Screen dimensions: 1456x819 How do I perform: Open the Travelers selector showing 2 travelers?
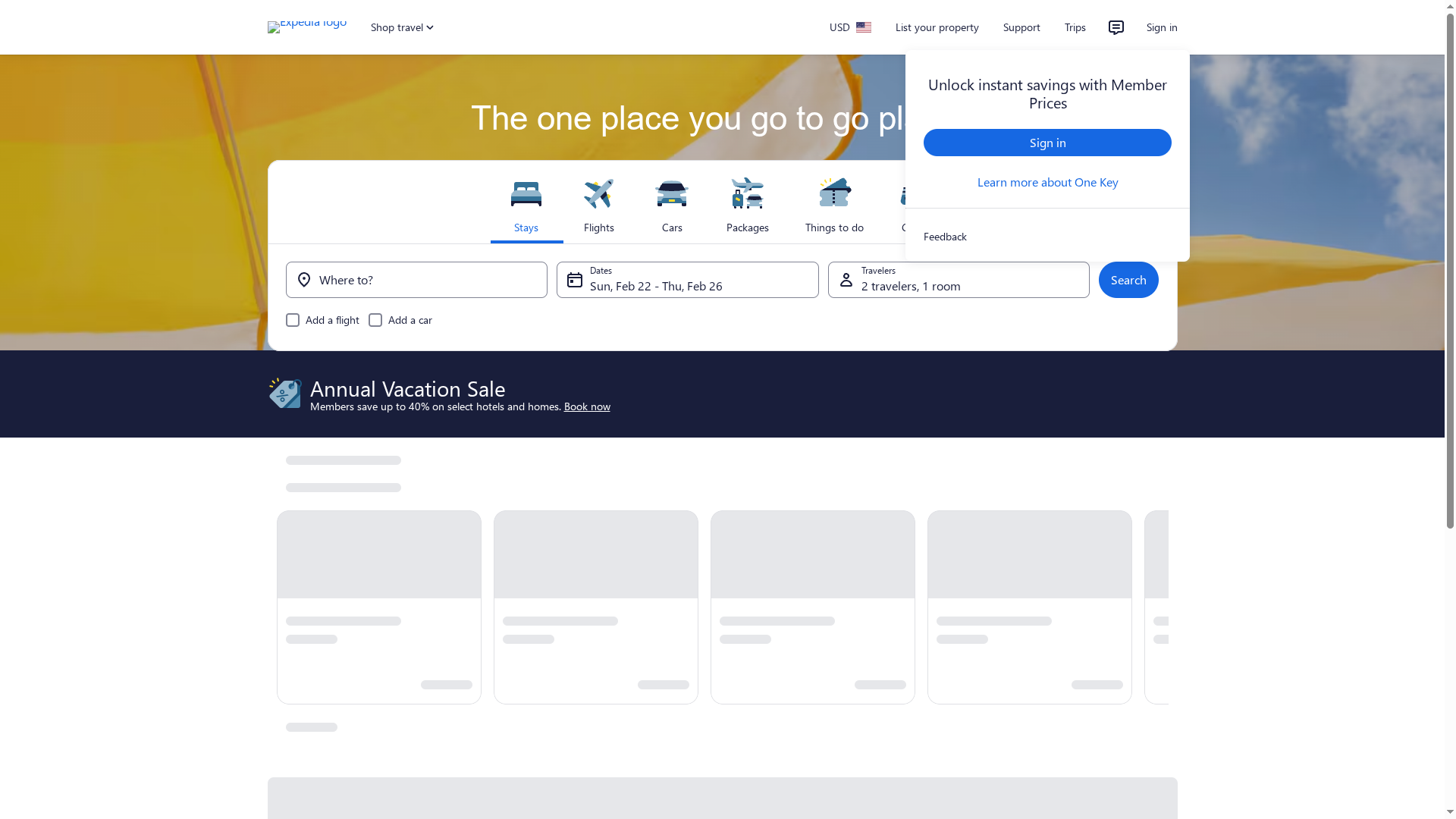(959, 280)
